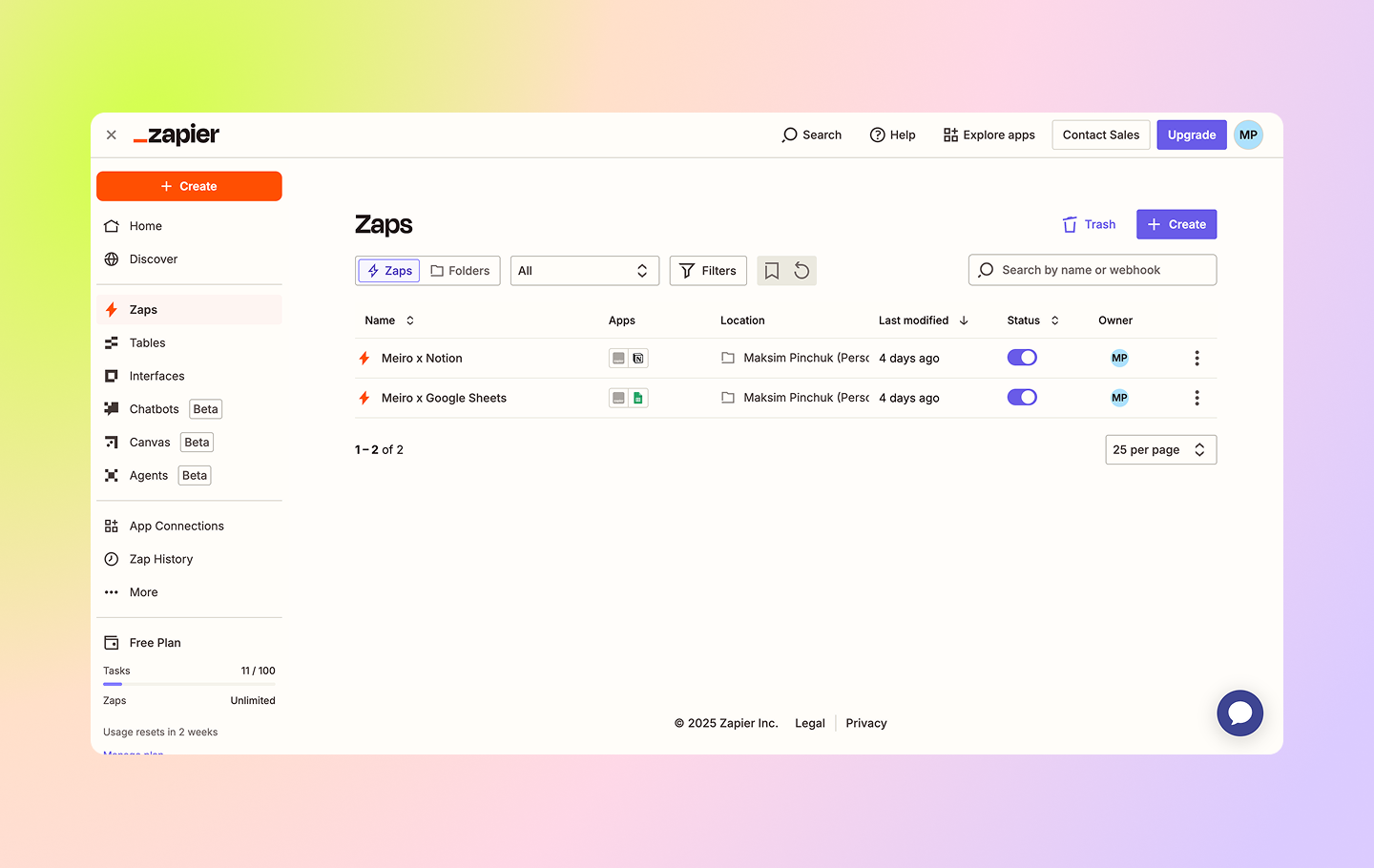
Task: Sort by Last modified column
Action: tap(924, 320)
